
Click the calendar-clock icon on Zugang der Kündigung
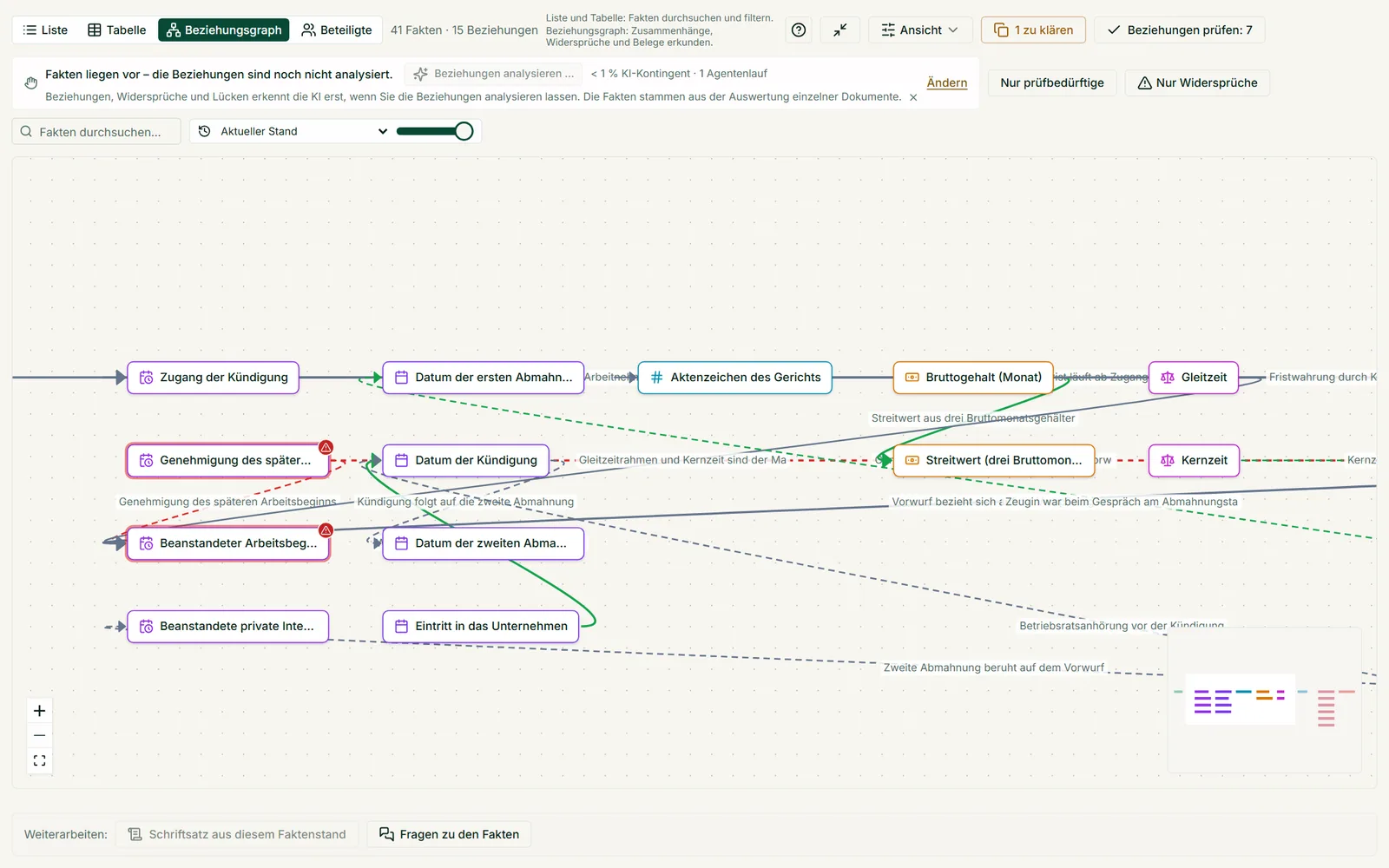click(147, 378)
